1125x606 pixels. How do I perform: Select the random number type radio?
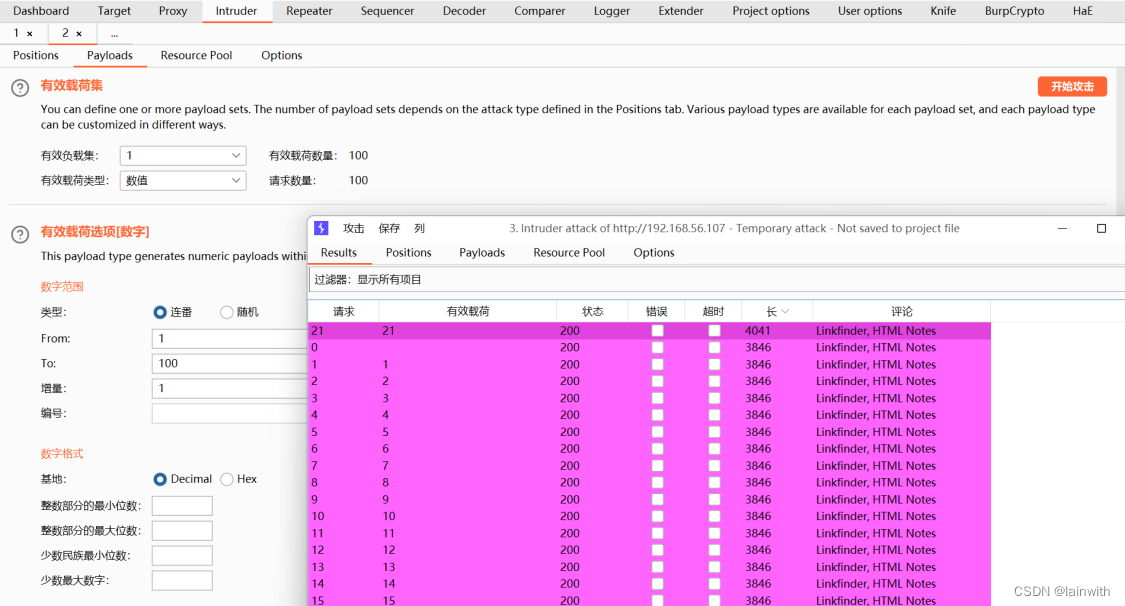click(227, 312)
